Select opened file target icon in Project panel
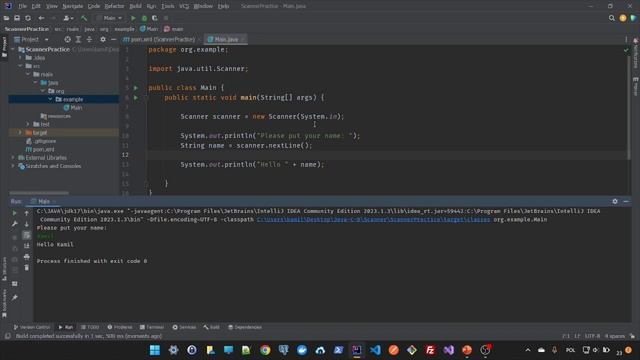 click(67, 39)
